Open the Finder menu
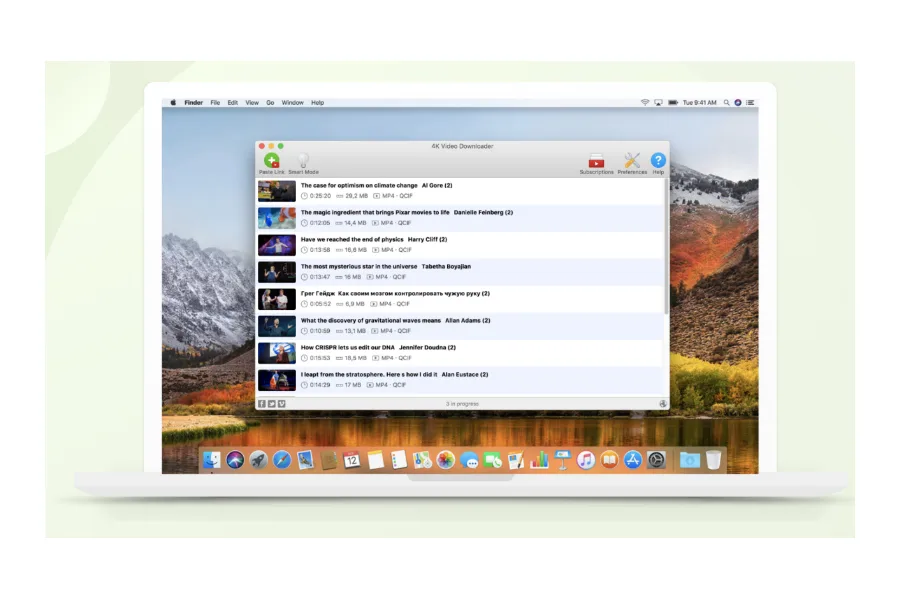The image size is (900, 600). pos(193,103)
